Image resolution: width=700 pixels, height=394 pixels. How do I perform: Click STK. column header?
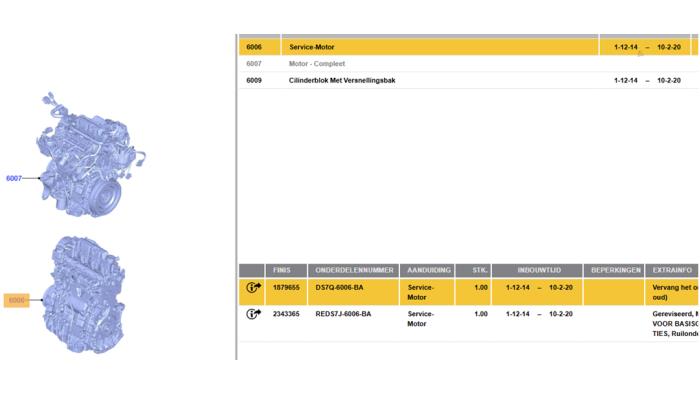pos(473,270)
